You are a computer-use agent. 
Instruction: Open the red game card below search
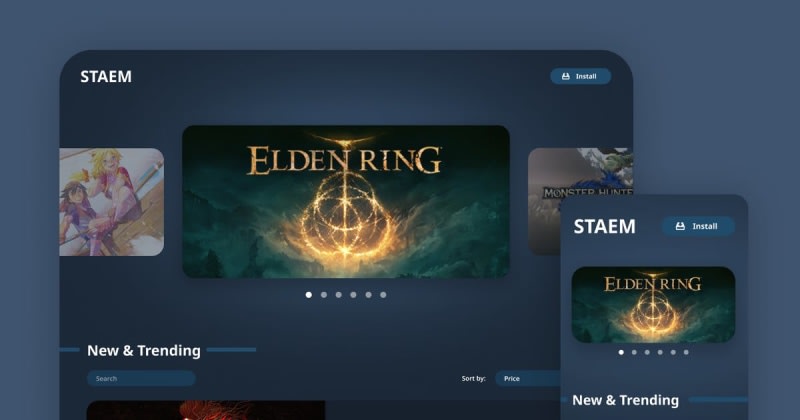[206, 410]
